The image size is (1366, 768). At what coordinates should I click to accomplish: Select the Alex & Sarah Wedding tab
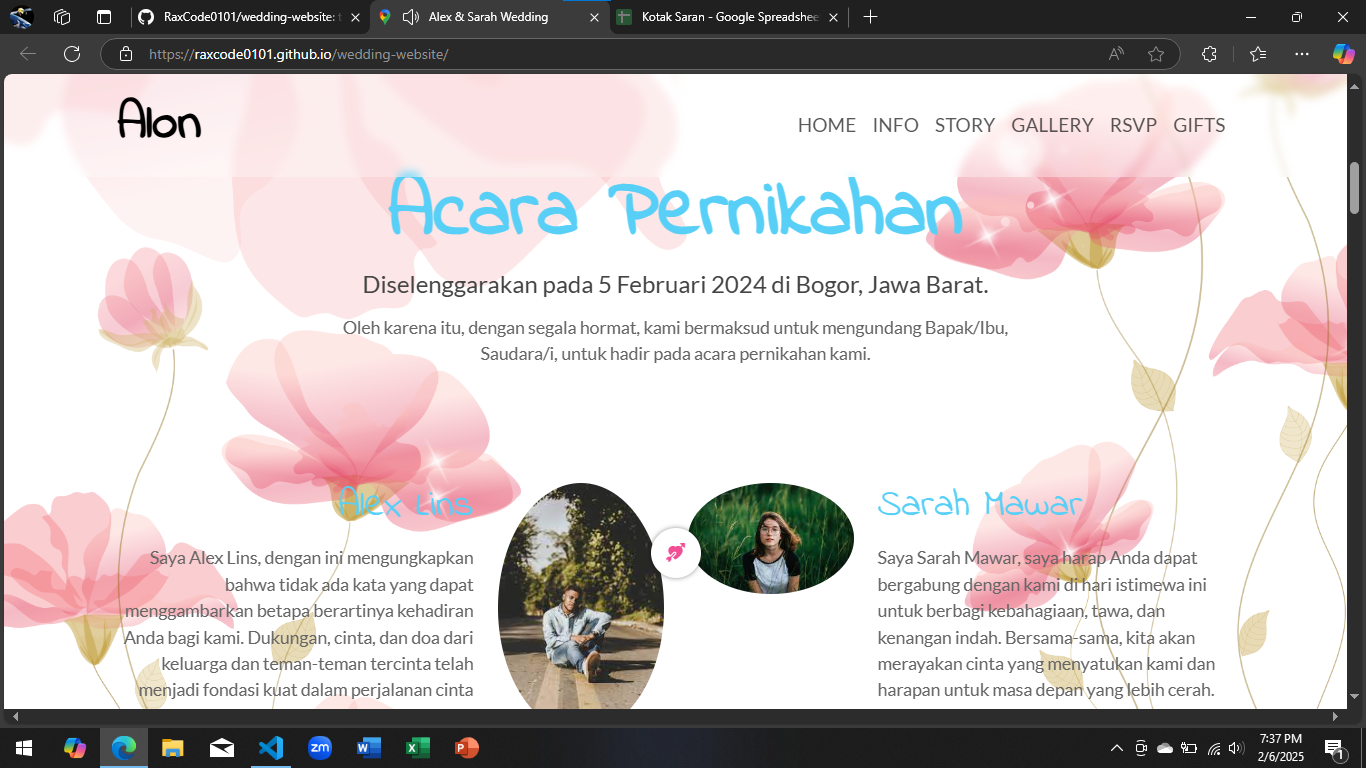click(x=489, y=17)
